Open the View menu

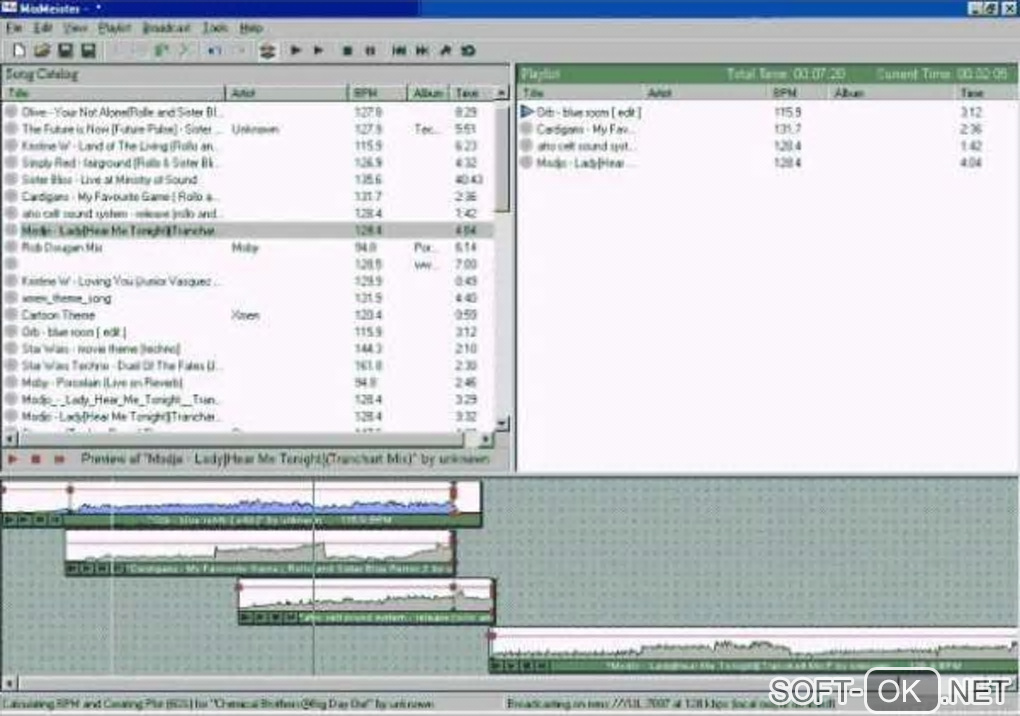click(x=75, y=28)
